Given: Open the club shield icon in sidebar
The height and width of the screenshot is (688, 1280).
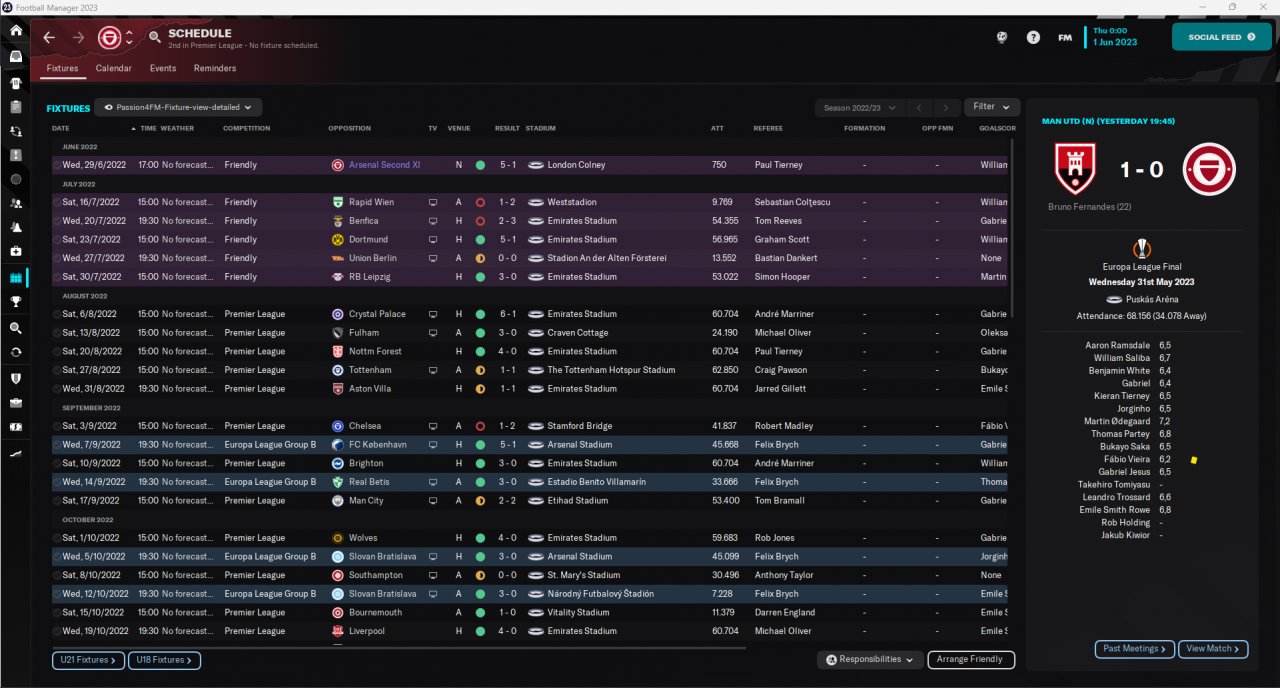Looking at the screenshot, I should [x=15, y=379].
